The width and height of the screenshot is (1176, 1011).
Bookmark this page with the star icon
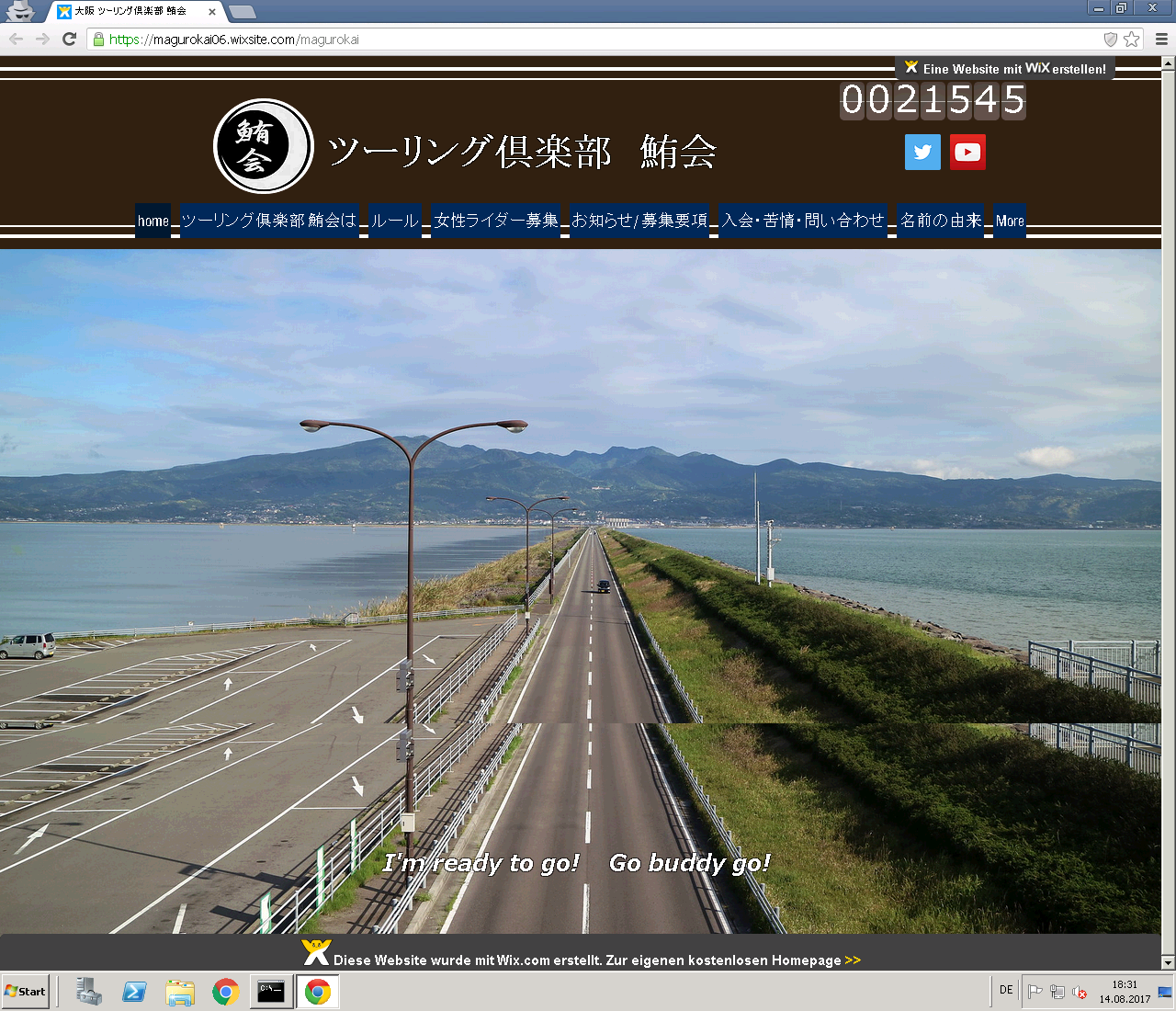[x=1132, y=39]
